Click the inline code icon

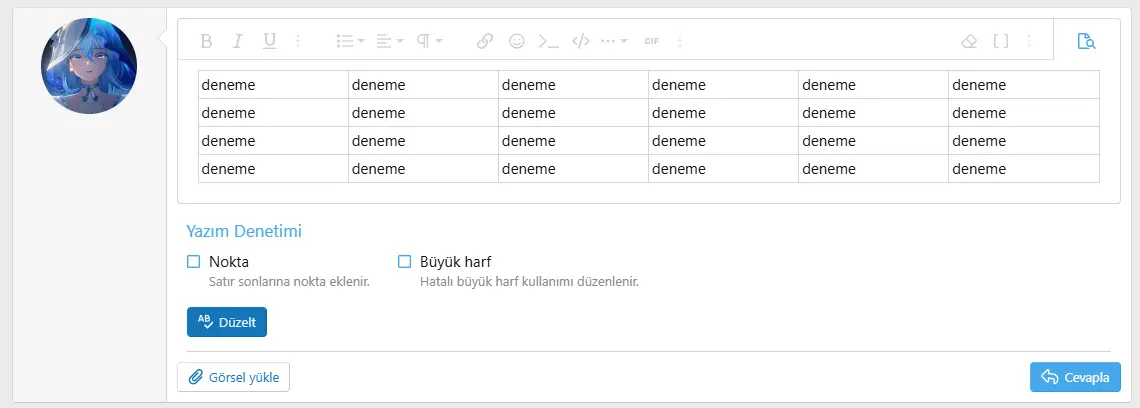[548, 41]
